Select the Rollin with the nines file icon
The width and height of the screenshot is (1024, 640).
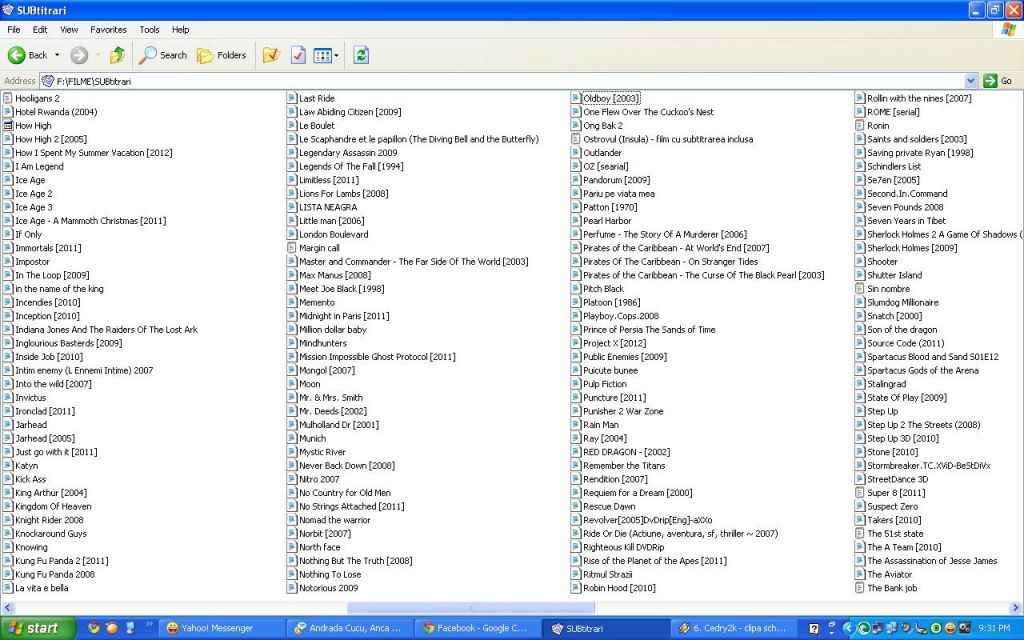coord(859,98)
